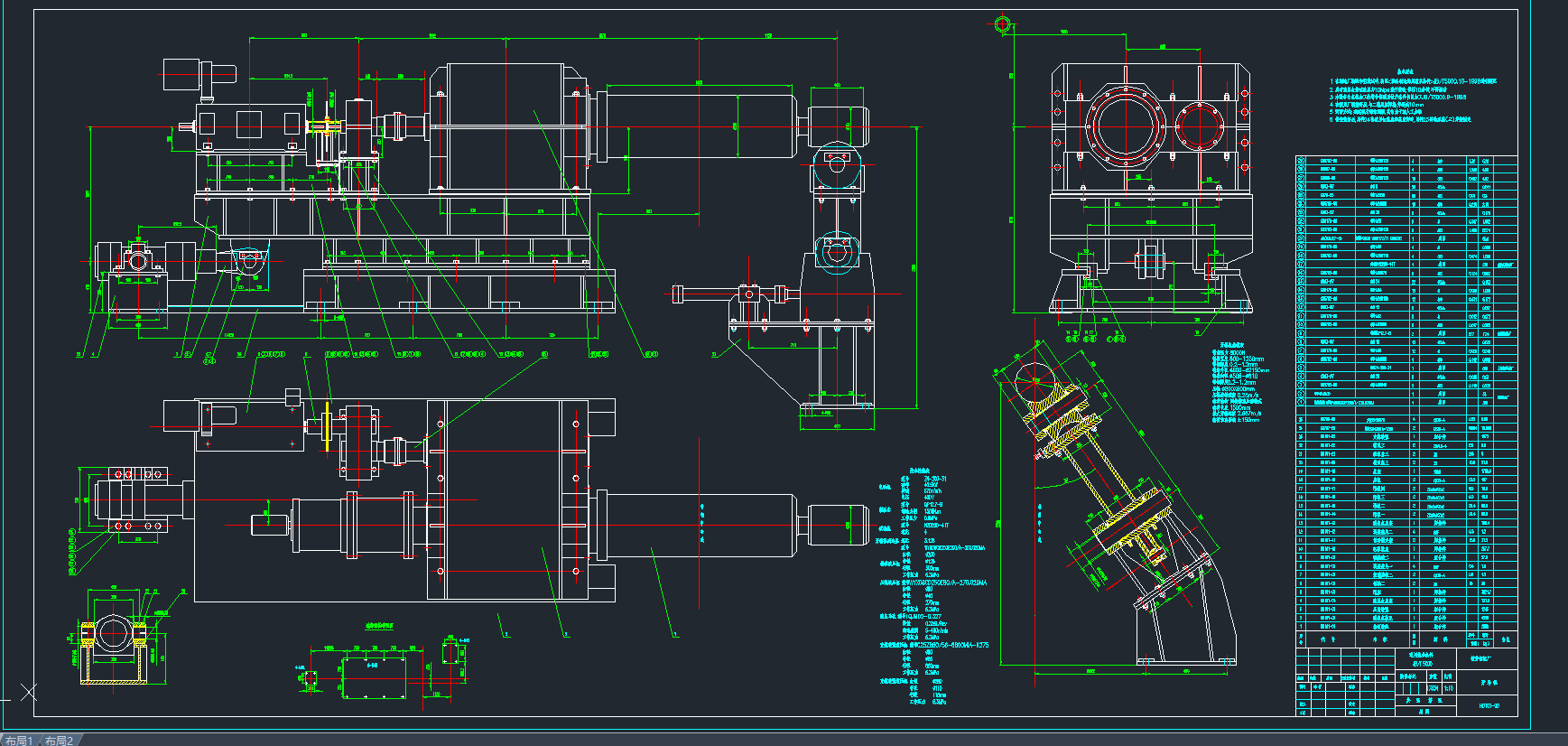The width and height of the screenshot is (1568, 746).
Task: Select the red-green concentric circle marker at top
Action: coord(1002,24)
